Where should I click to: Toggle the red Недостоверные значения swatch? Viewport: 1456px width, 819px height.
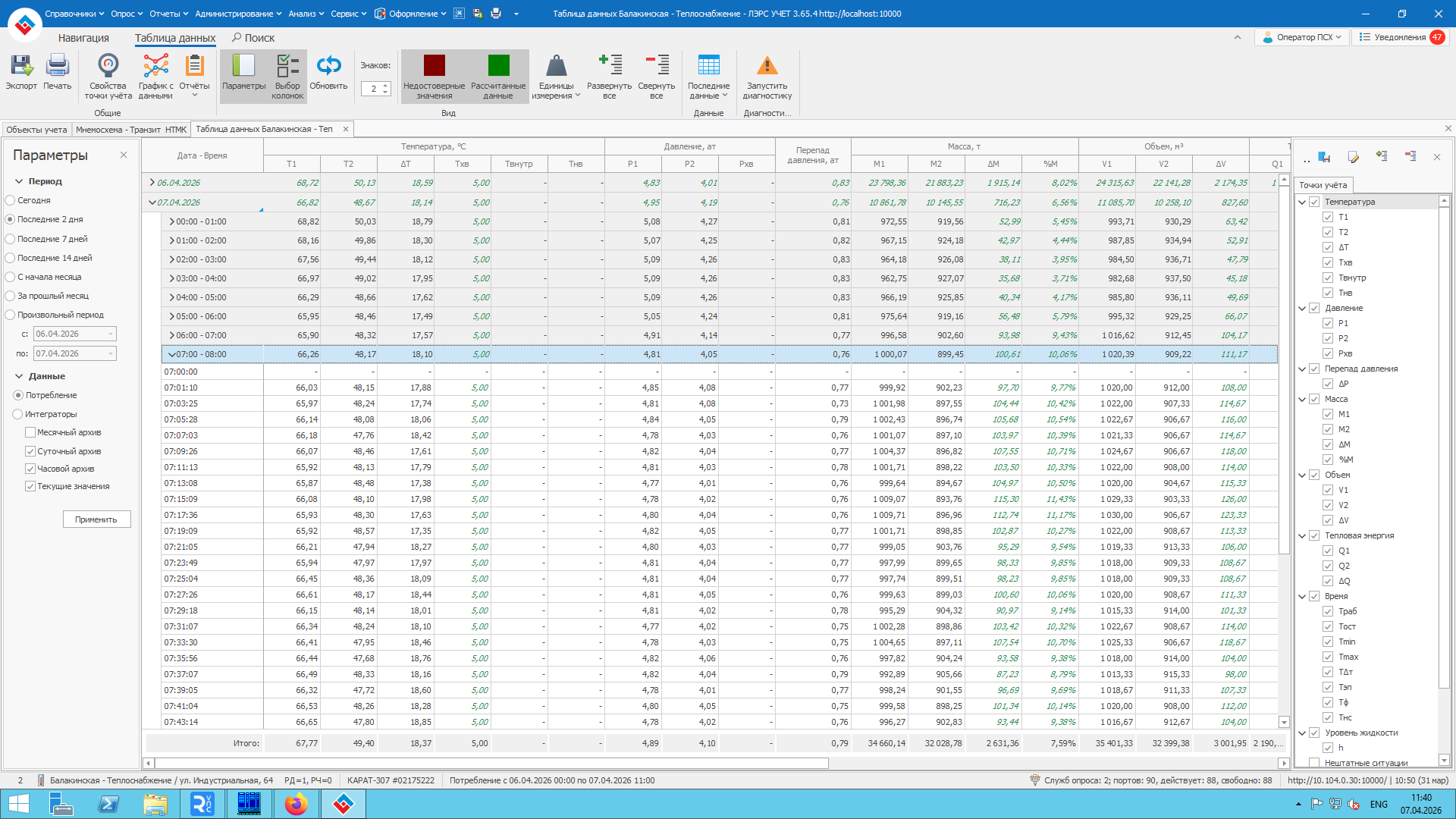434,66
